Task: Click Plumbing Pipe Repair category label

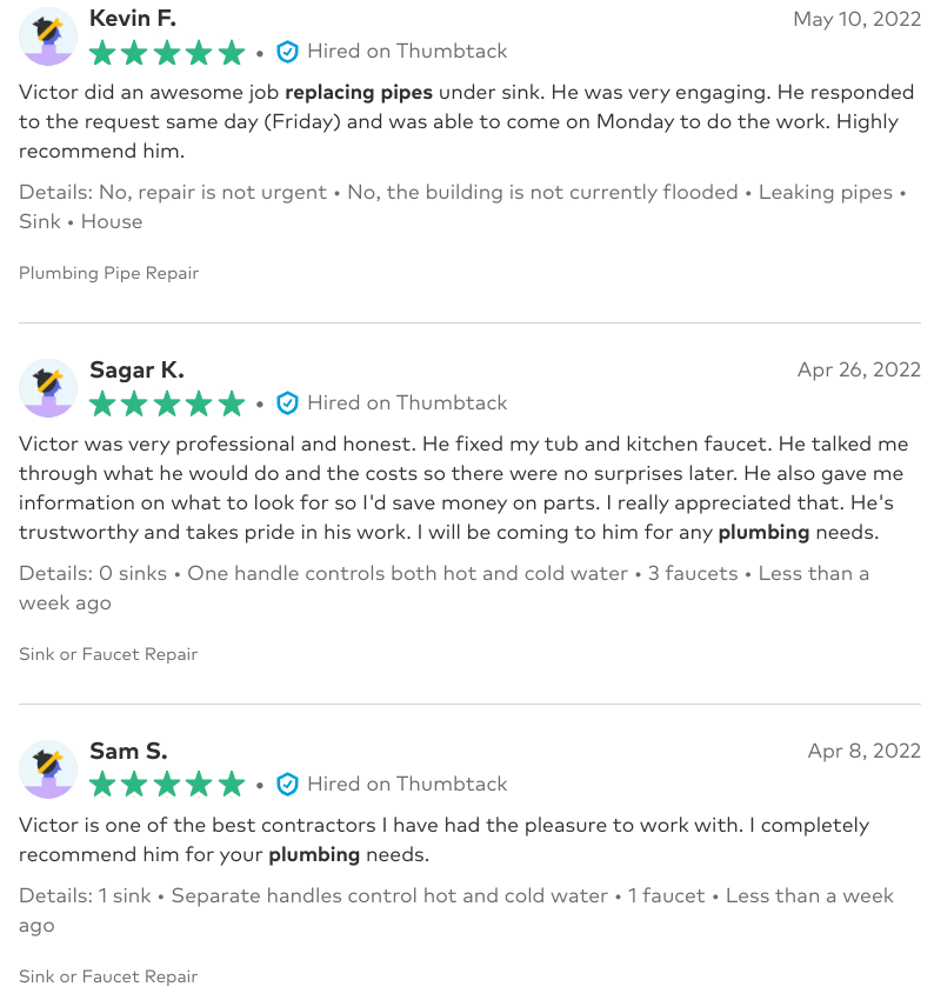Action: pos(109,273)
